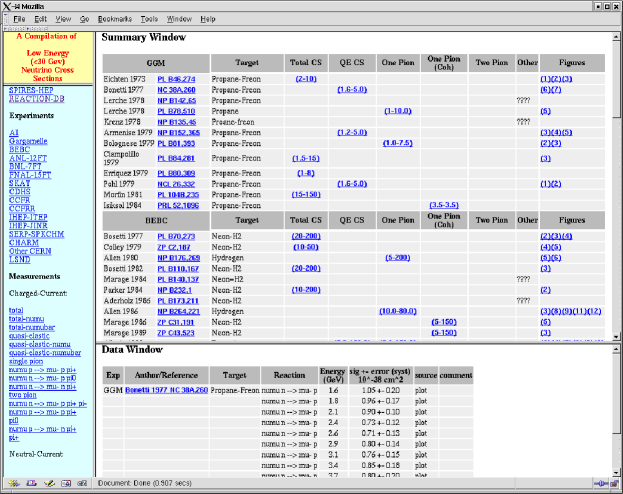Open the PRL 52,1096 reference link
The image size is (623, 494).
(178, 205)
